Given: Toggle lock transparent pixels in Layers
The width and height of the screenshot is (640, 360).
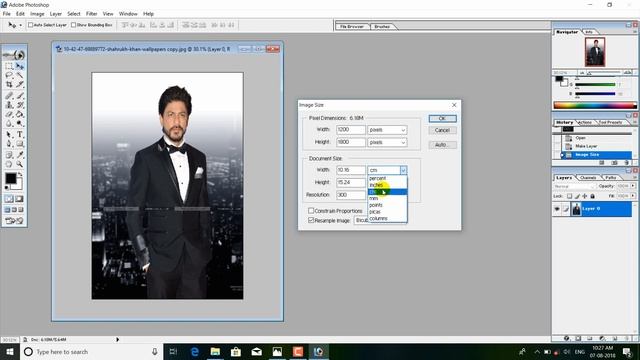Looking at the screenshot, I should coord(570,196).
